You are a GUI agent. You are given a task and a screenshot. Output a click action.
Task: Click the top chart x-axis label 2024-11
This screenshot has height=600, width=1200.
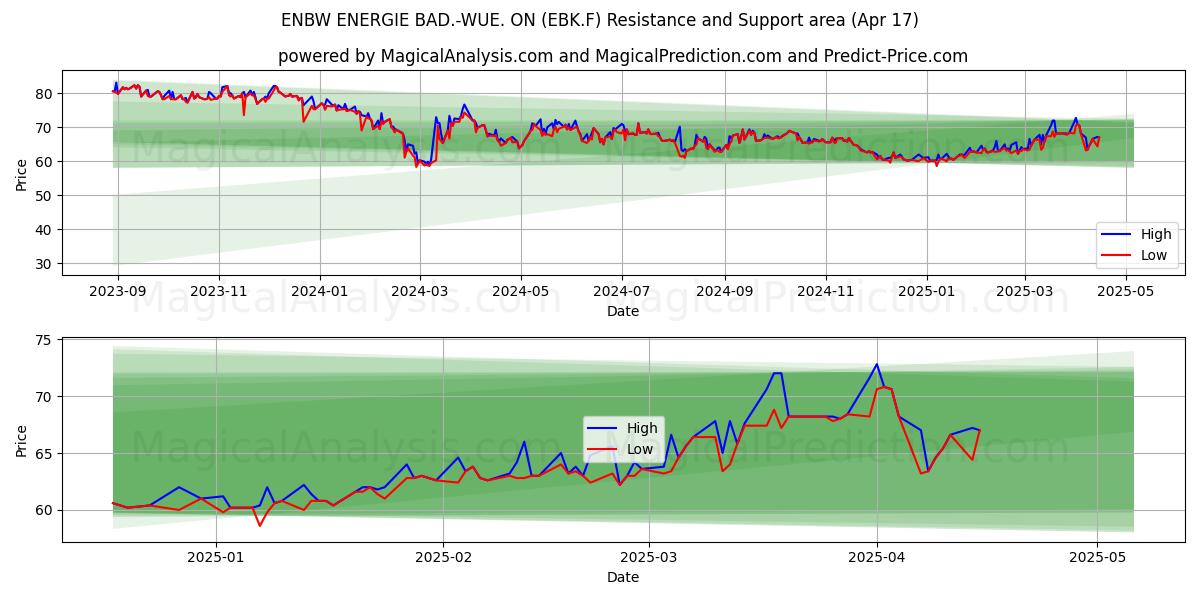[825, 291]
